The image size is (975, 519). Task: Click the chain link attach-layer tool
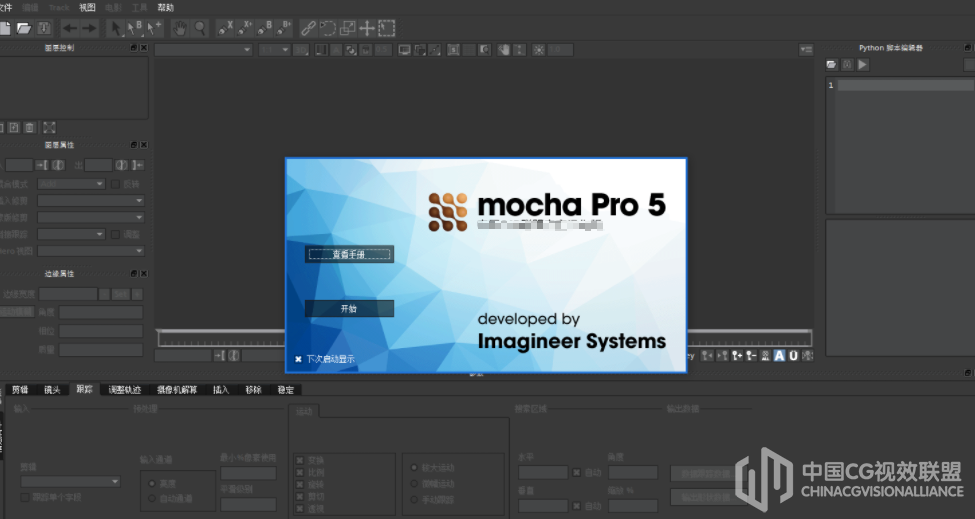point(308,28)
